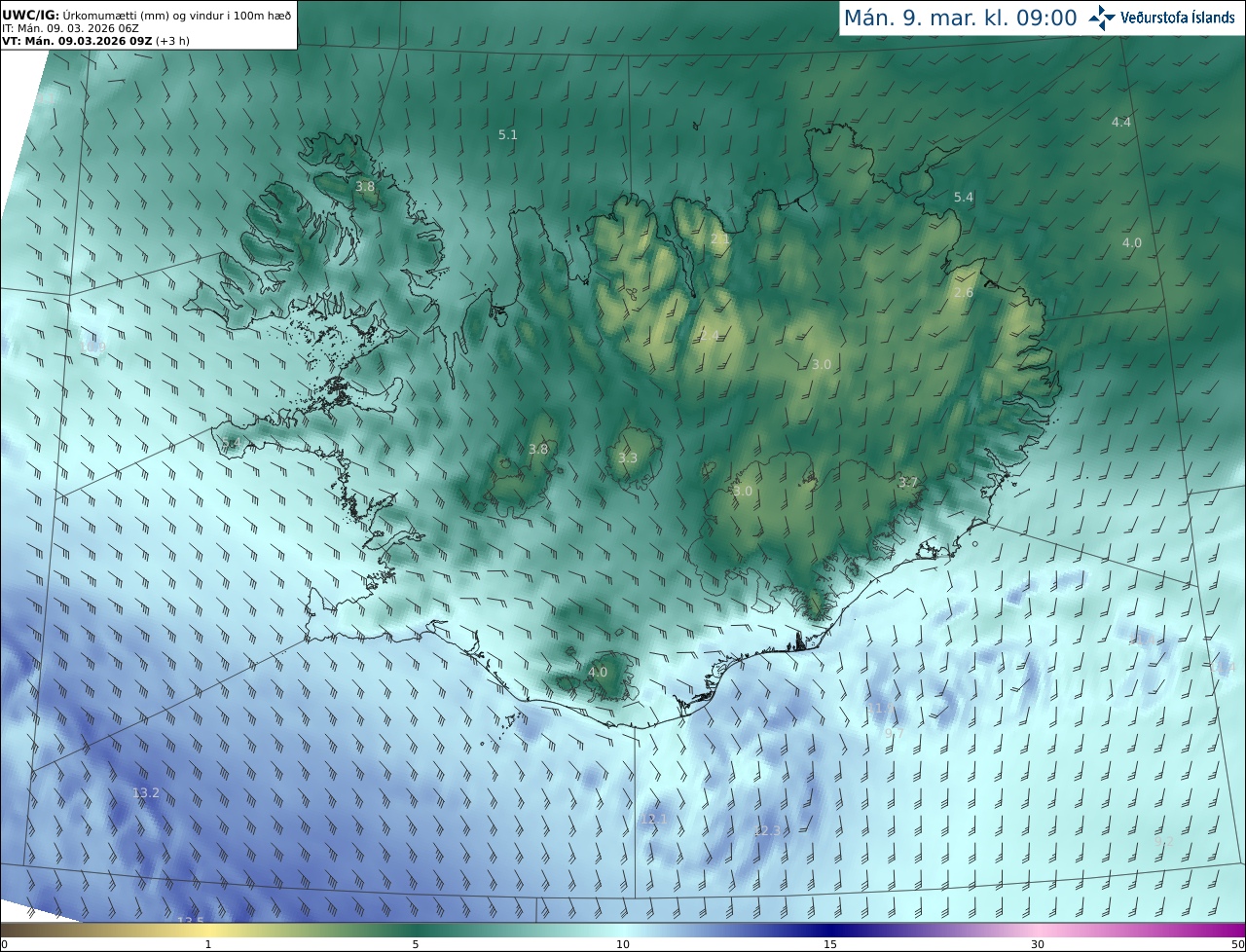
Task: Click the 5.4 value off the northeast coast
Action: (x=963, y=197)
